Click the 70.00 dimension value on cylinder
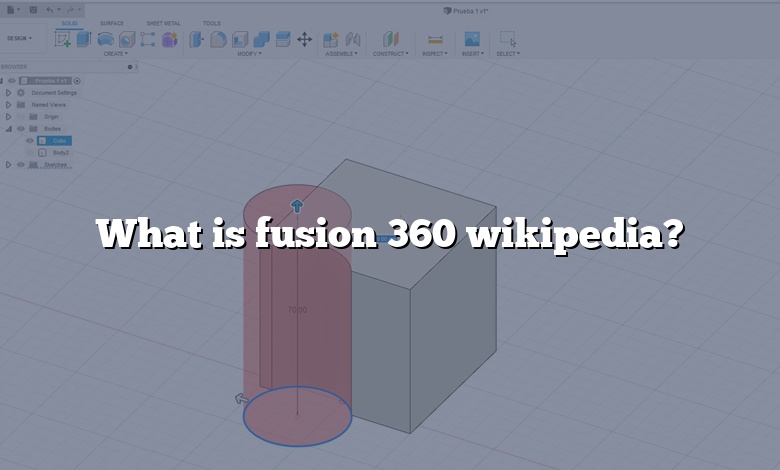This screenshot has height=470, width=780. click(297, 310)
